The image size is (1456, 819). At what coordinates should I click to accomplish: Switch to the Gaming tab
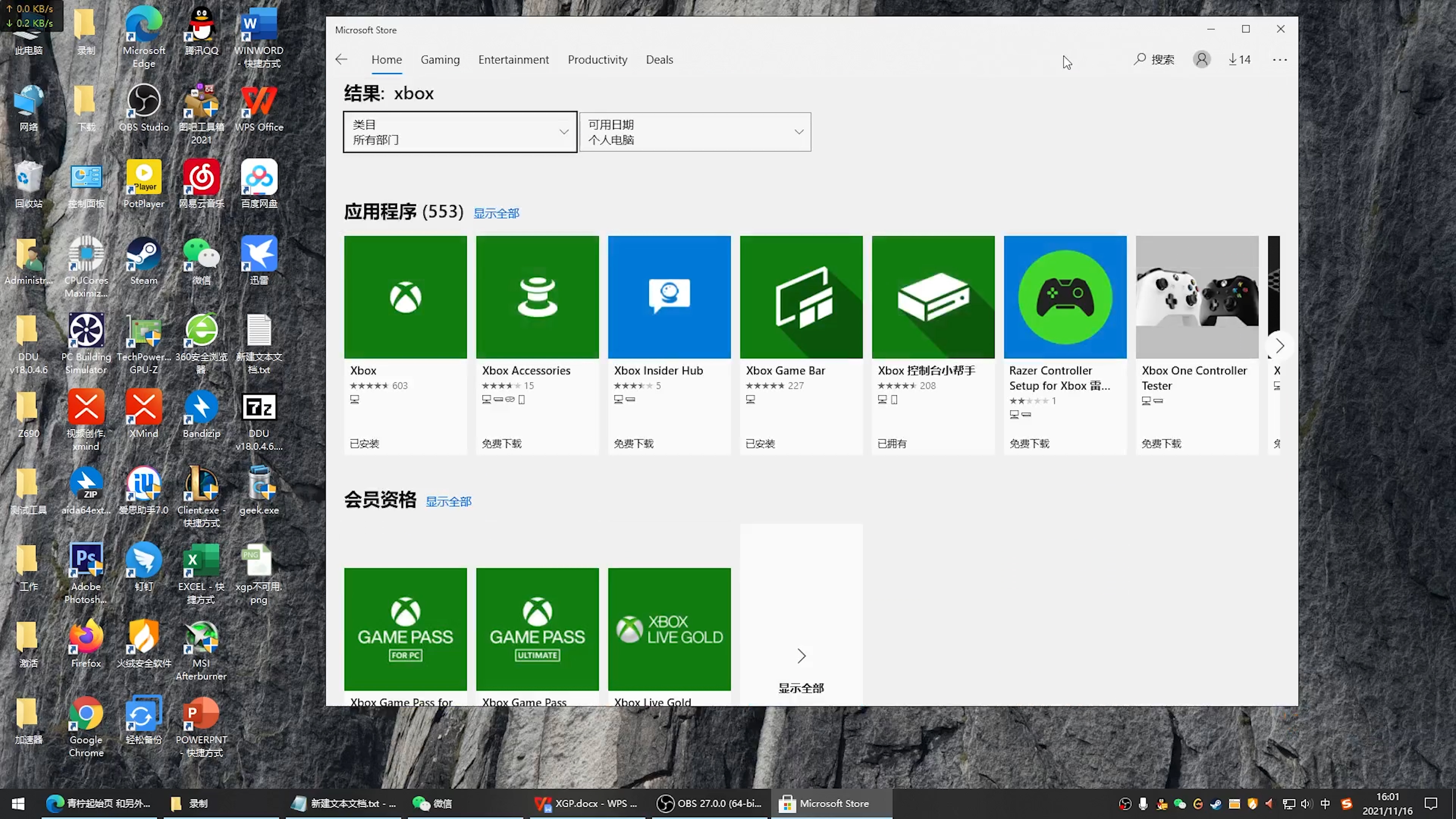440,60
